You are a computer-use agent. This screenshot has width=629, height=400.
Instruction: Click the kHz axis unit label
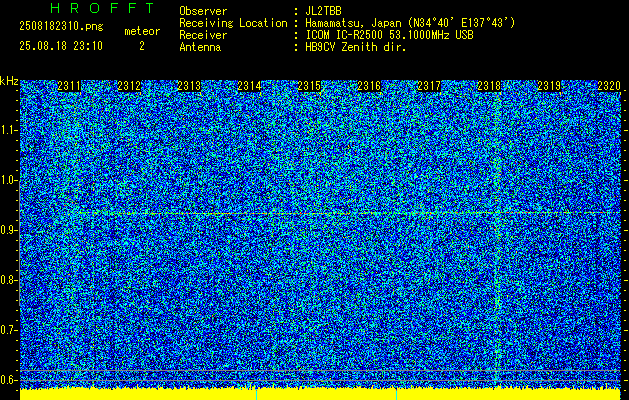(9, 82)
